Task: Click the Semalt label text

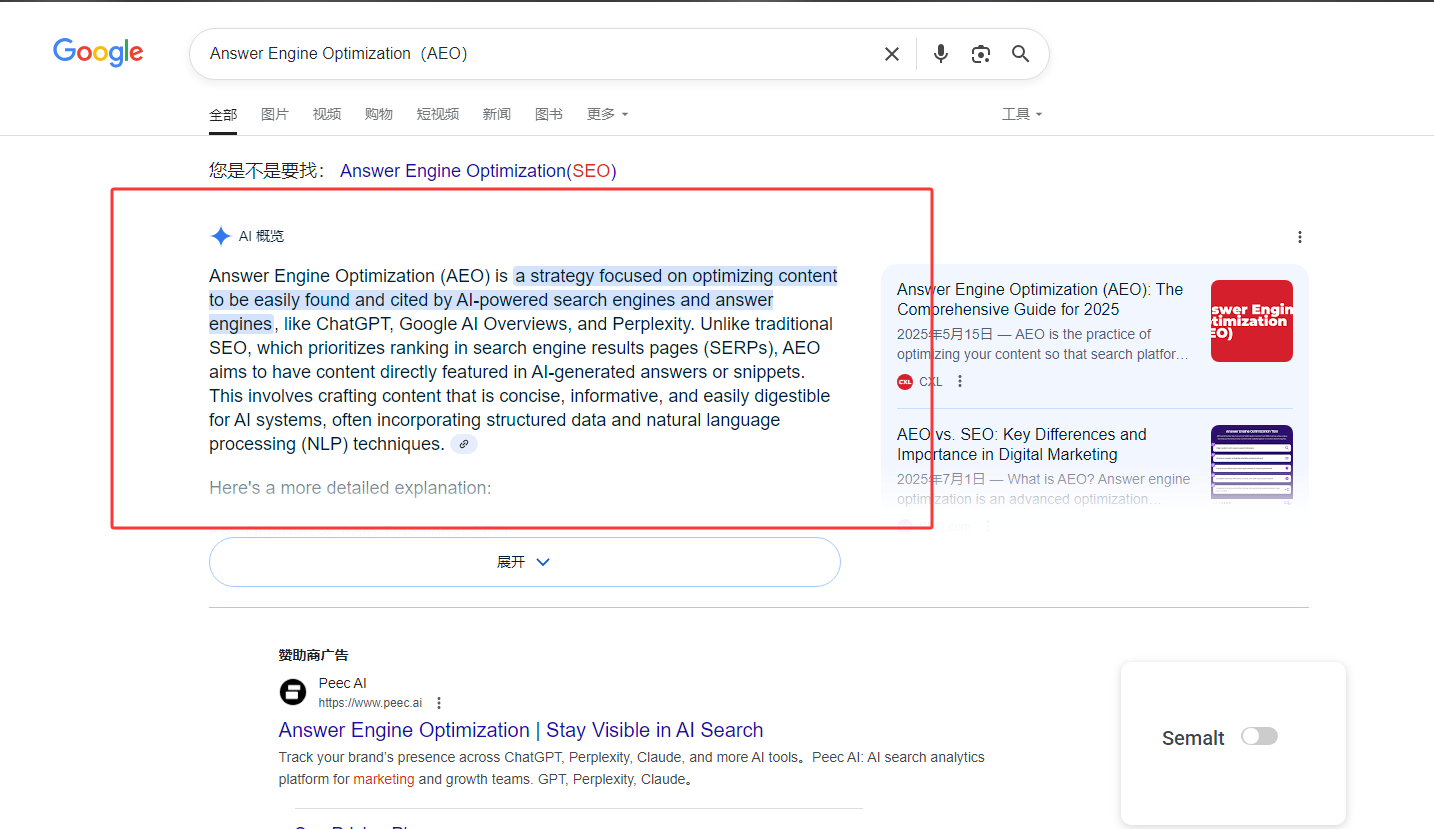Action: 1193,738
